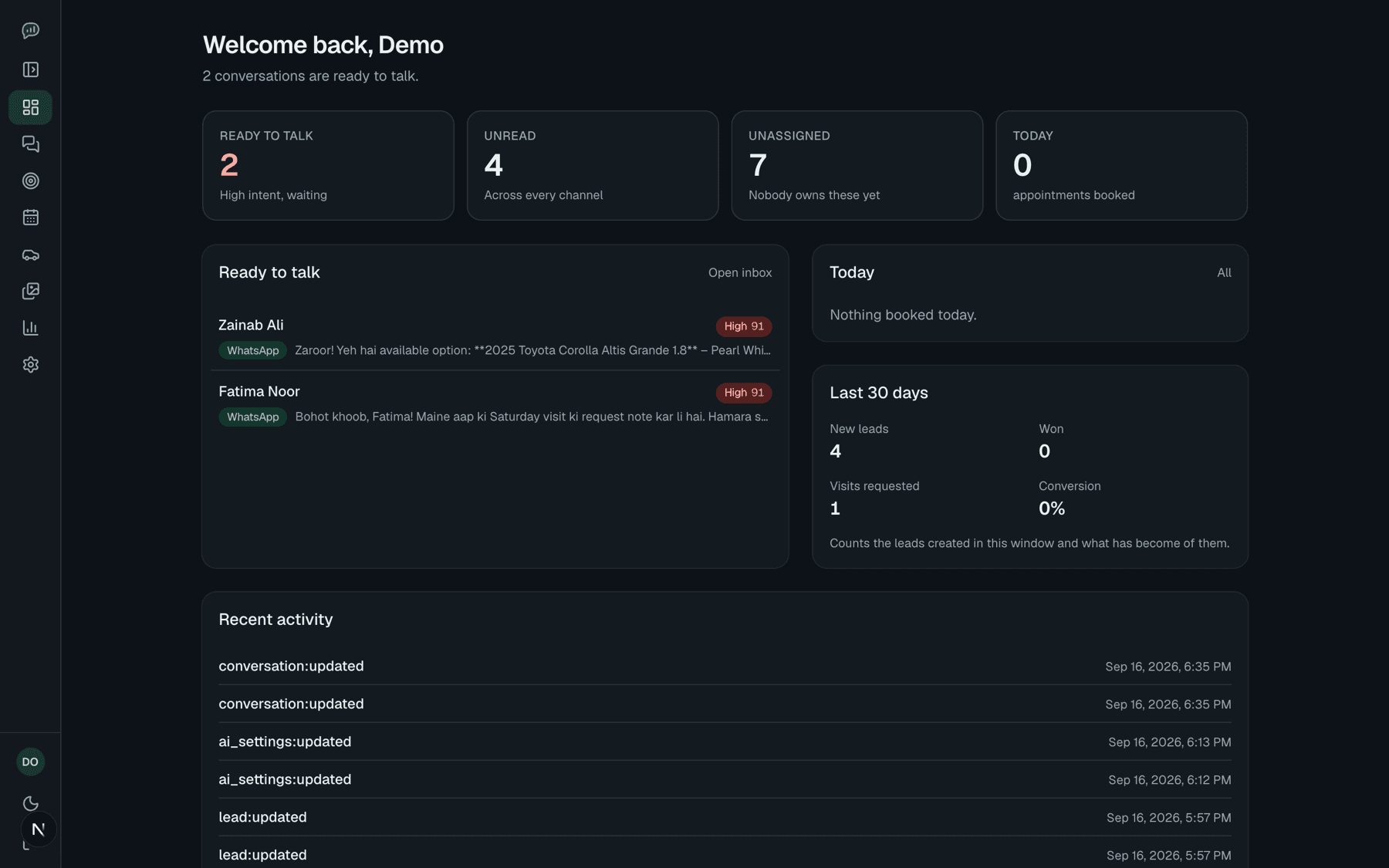
Task: Open the Unread stat card
Action: tap(593, 165)
